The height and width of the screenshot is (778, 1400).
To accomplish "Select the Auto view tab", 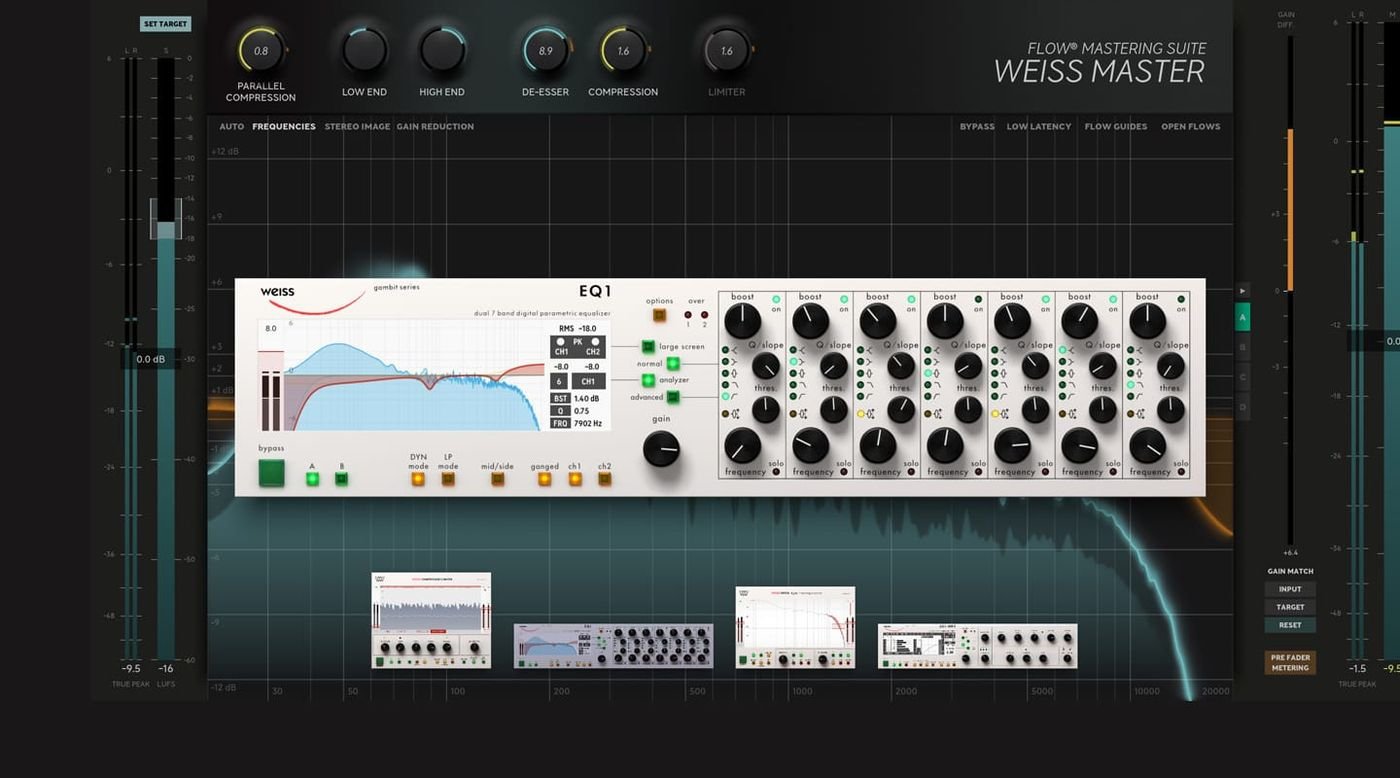I will 232,127.
